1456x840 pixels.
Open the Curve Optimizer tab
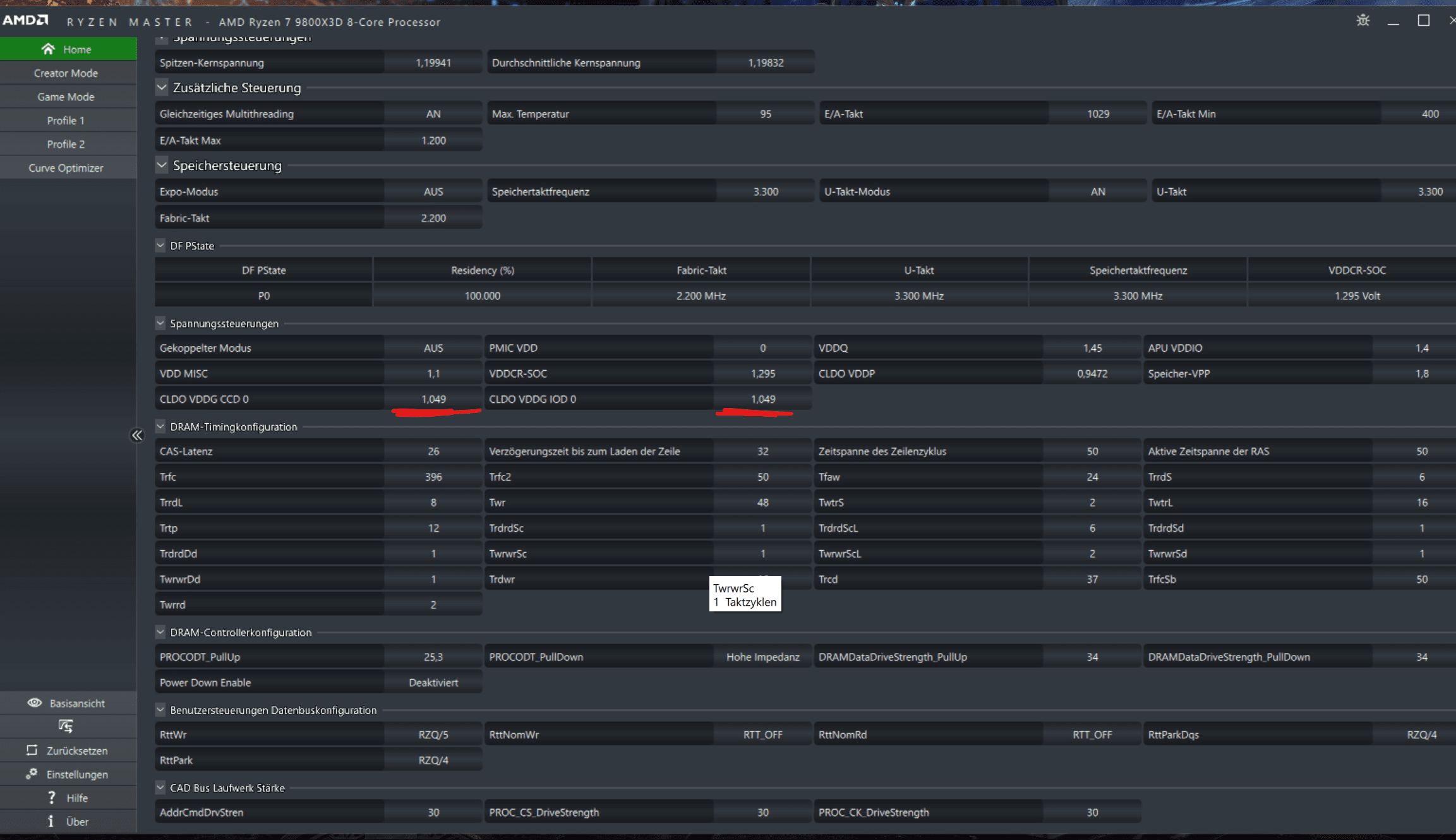click(68, 168)
